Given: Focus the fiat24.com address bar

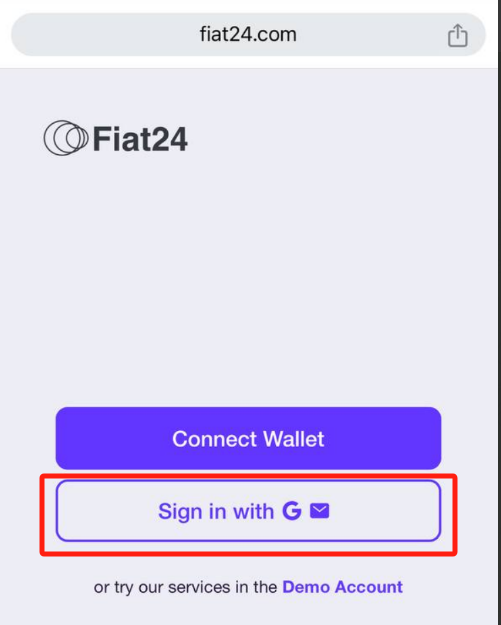Looking at the screenshot, I should pyautogui.click(x=248, y=35).
